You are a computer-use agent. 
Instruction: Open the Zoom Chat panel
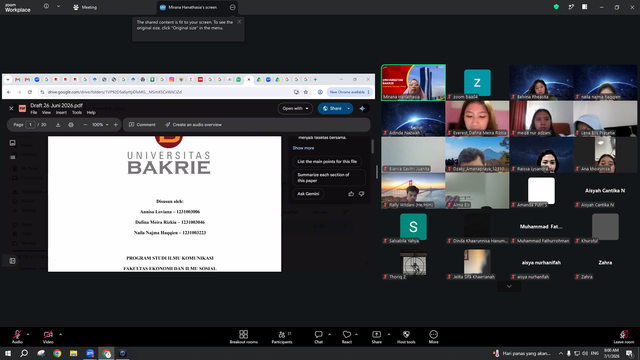point(318,337)
